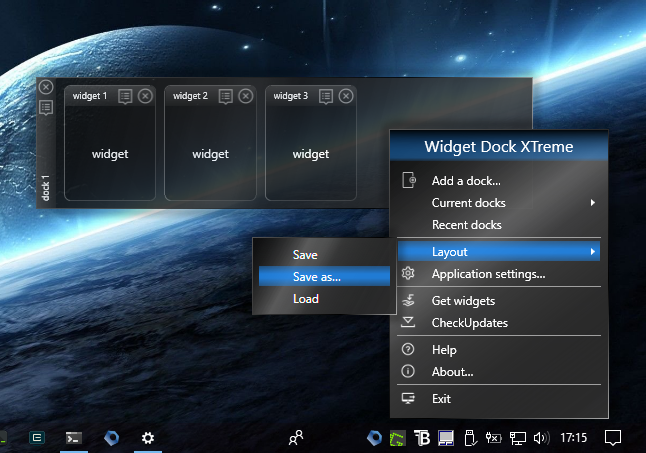
Task: Choose Get widgets menu entry
Action: (x=499, y=301)
